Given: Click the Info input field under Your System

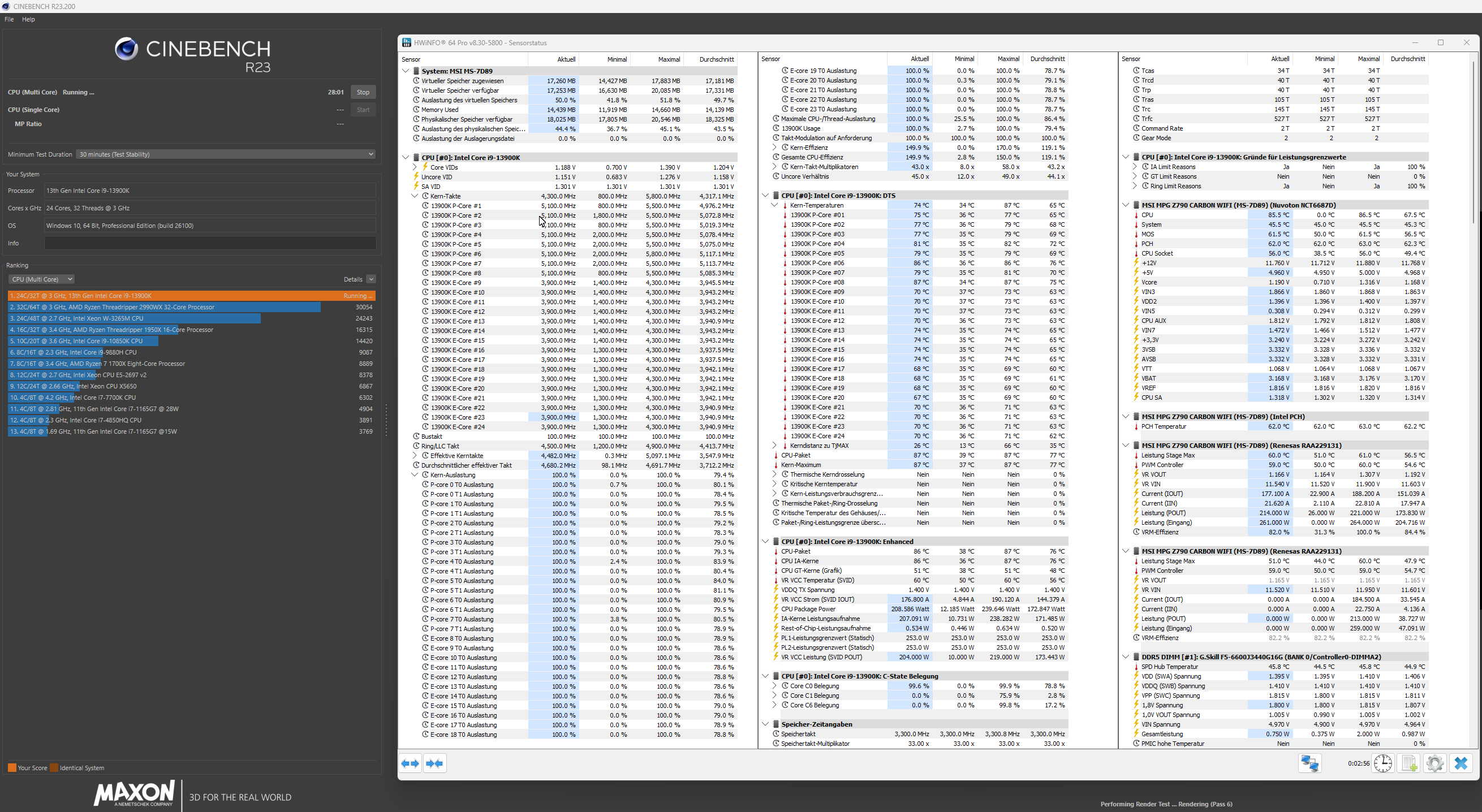Looking at the screenshot, I should [210, 243].
